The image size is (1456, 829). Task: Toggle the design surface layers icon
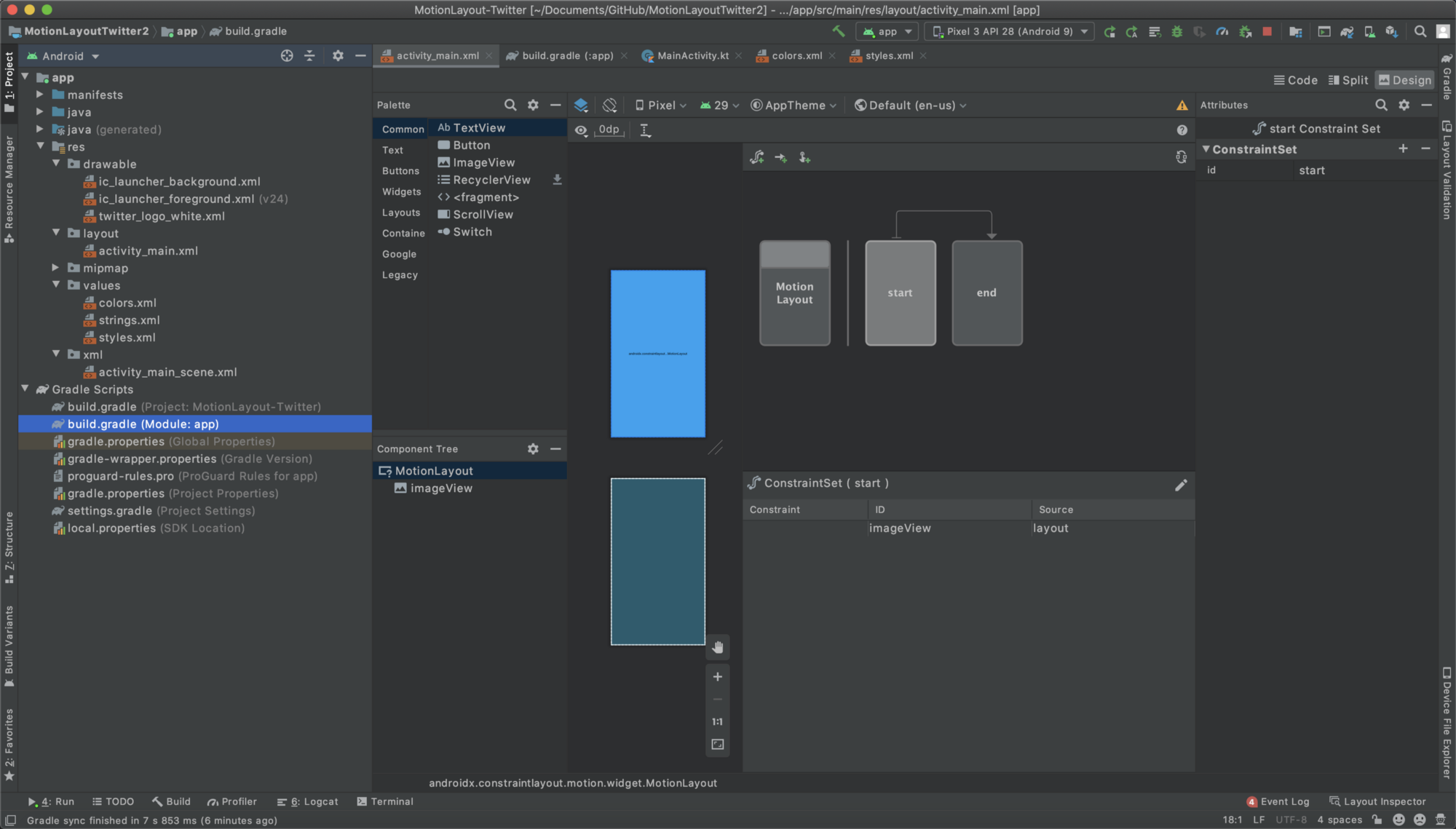581,106
